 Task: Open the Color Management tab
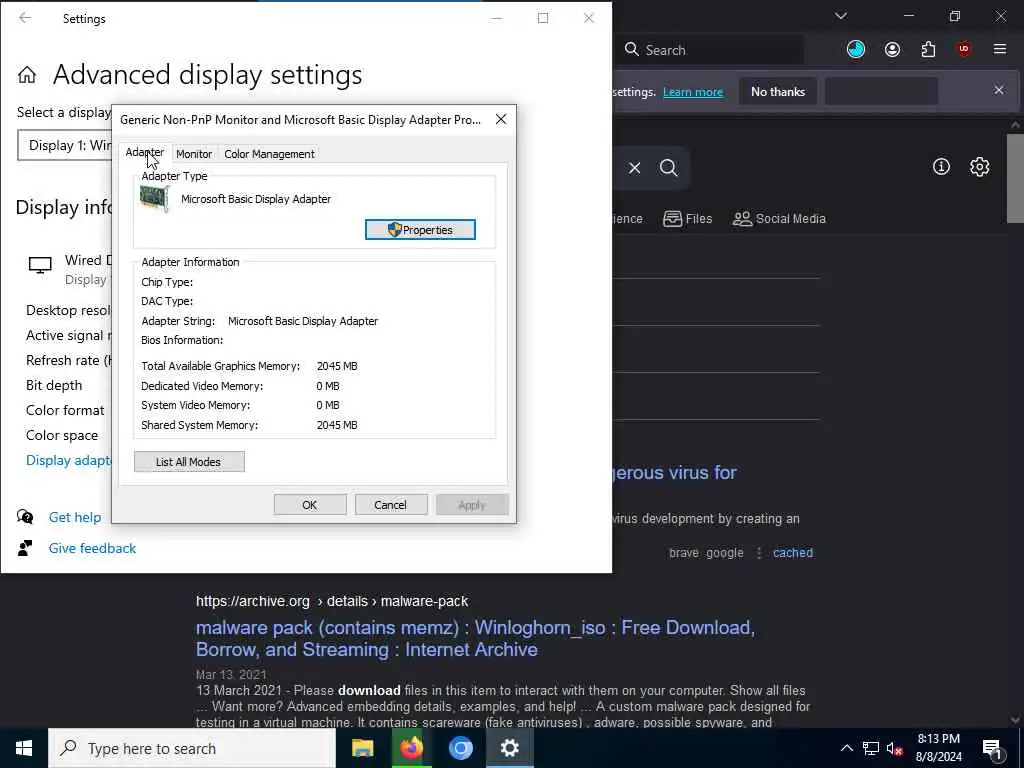[x=269, y=154]
